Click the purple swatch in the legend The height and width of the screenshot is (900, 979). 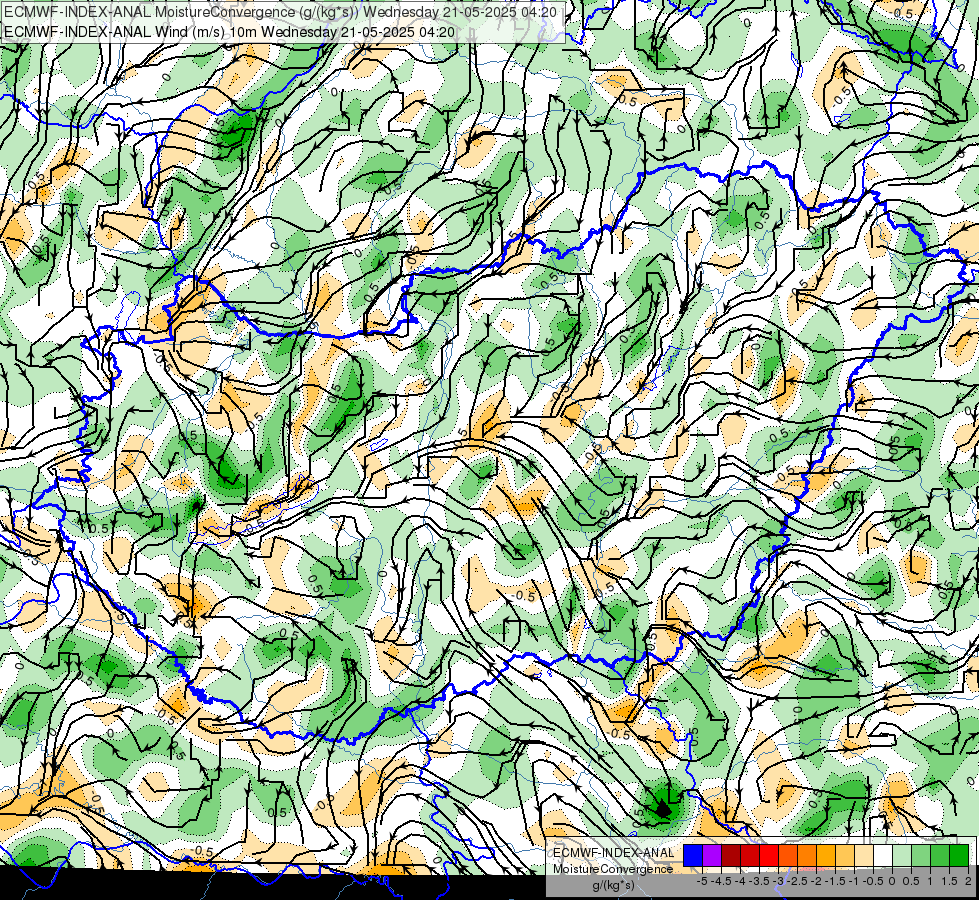[x=712, y=856]
